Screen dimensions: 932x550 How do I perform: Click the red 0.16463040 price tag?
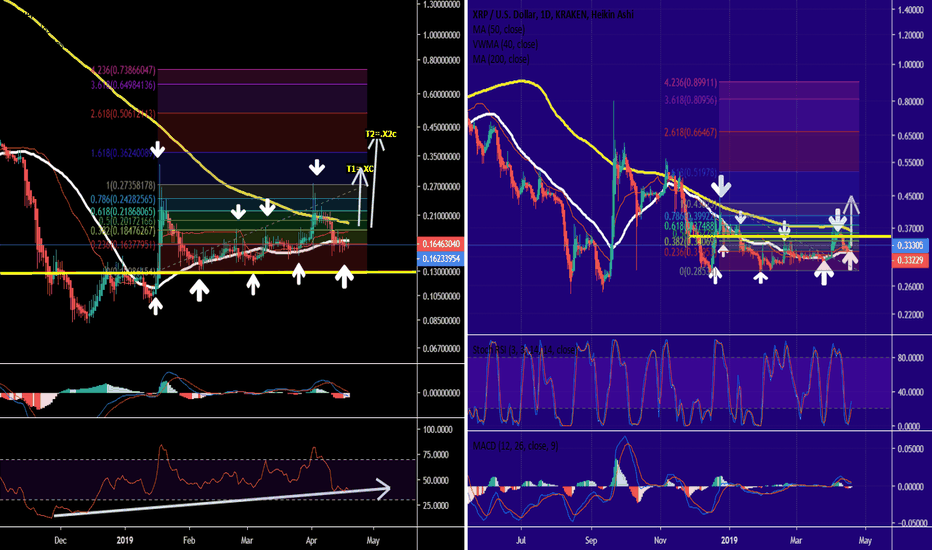coord(440,244)
